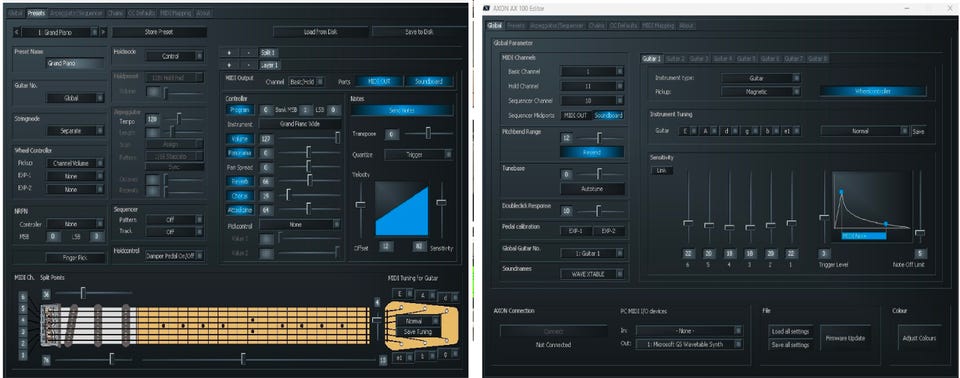The width and height of the screenshot is (960, 378).
Task: Open Pickup Channel Volume dropdown
Action: pos(76,164)
